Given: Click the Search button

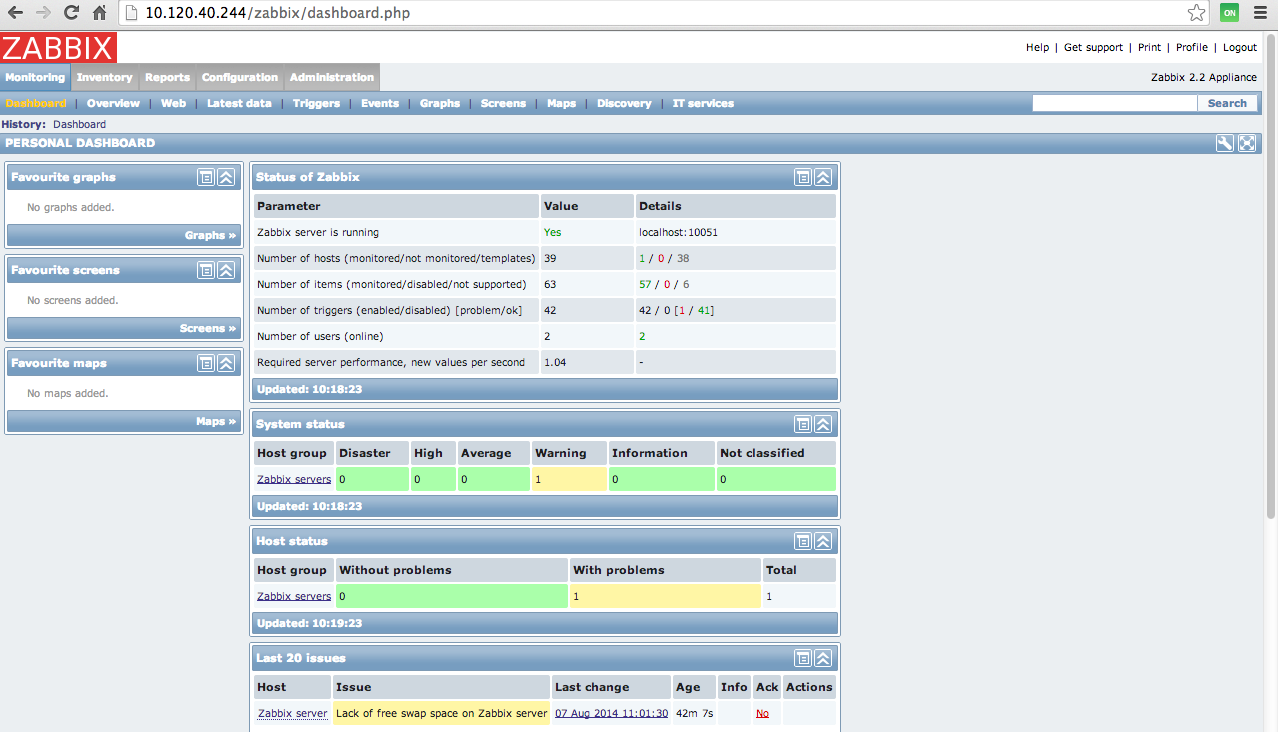Looking at the screenshot, I should point(1227,103).
